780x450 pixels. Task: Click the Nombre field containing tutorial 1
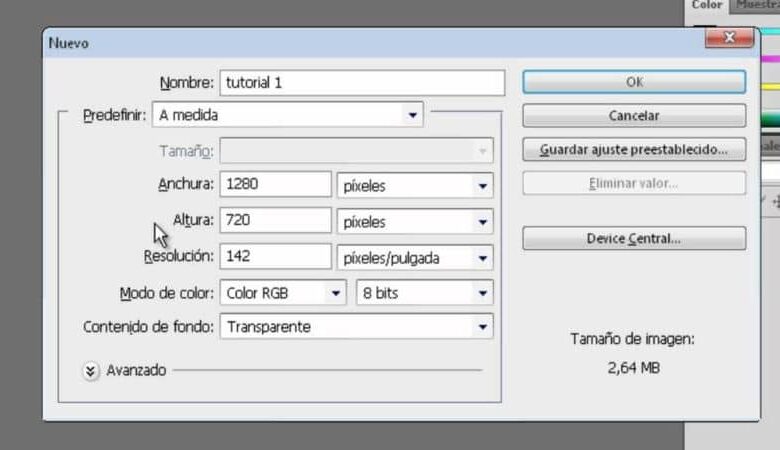(362, 83)
